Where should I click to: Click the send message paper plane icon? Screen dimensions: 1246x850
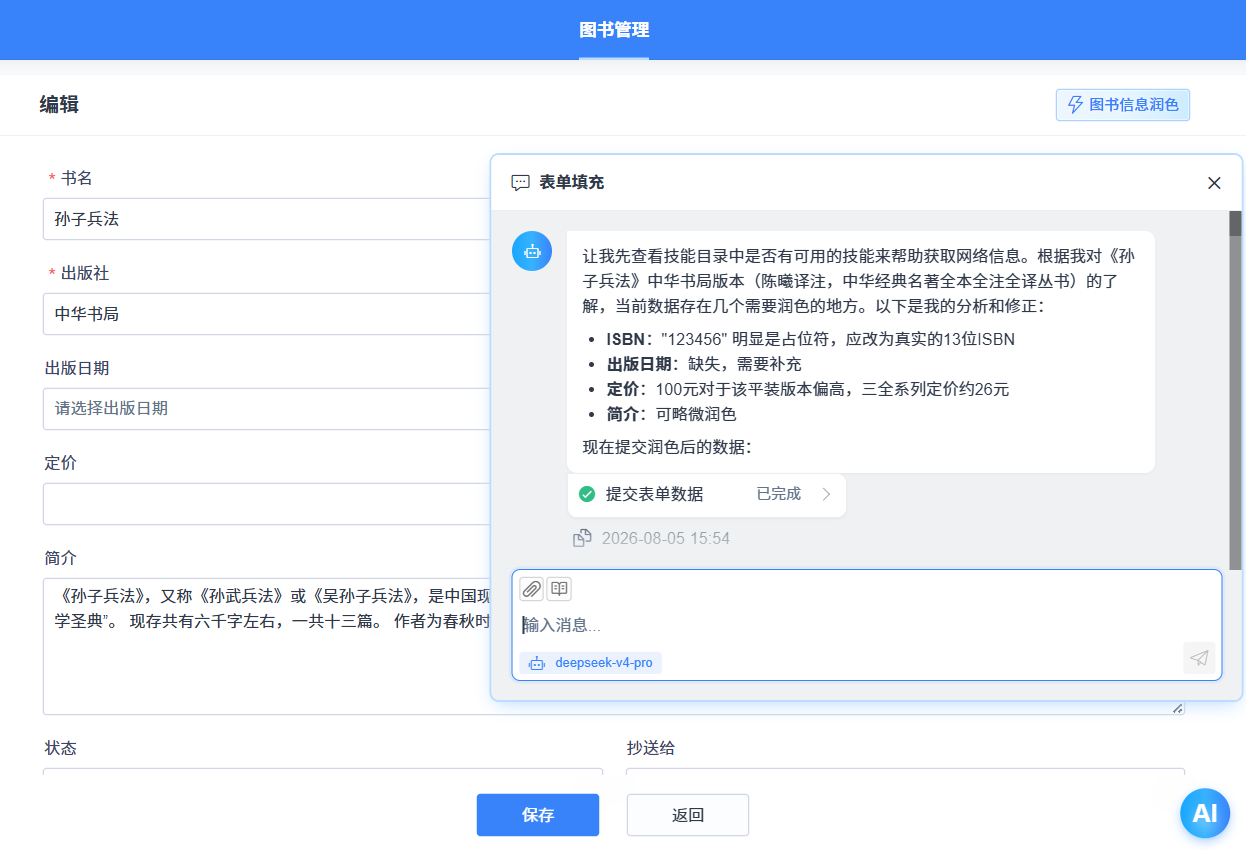pyautogui.click(x=1199, y=657)
